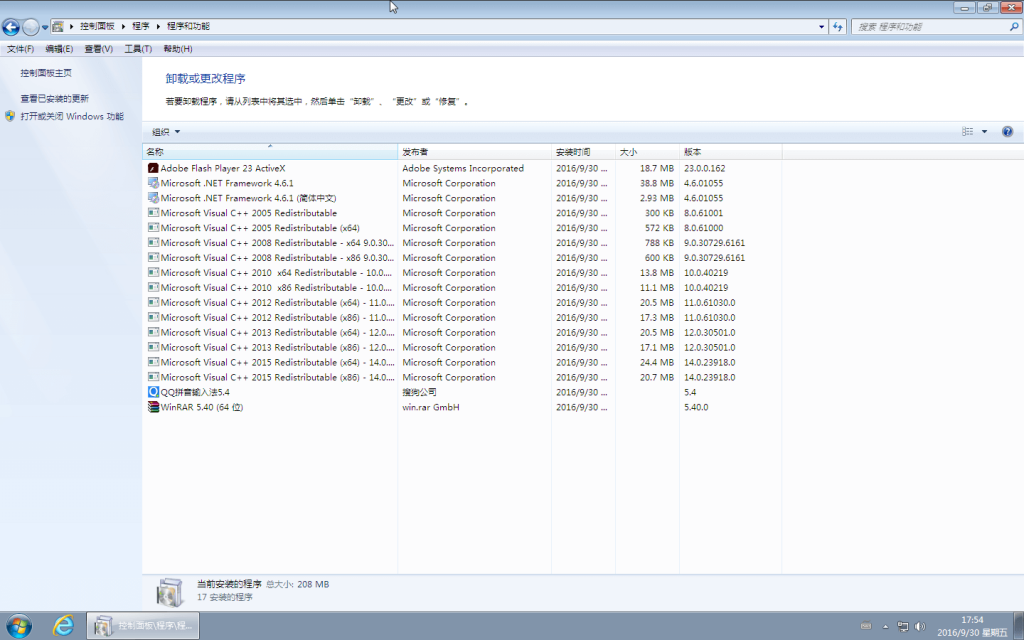Open the recent pages dropdown arrow
1024x640 pixels.
(x=45, y=27)
